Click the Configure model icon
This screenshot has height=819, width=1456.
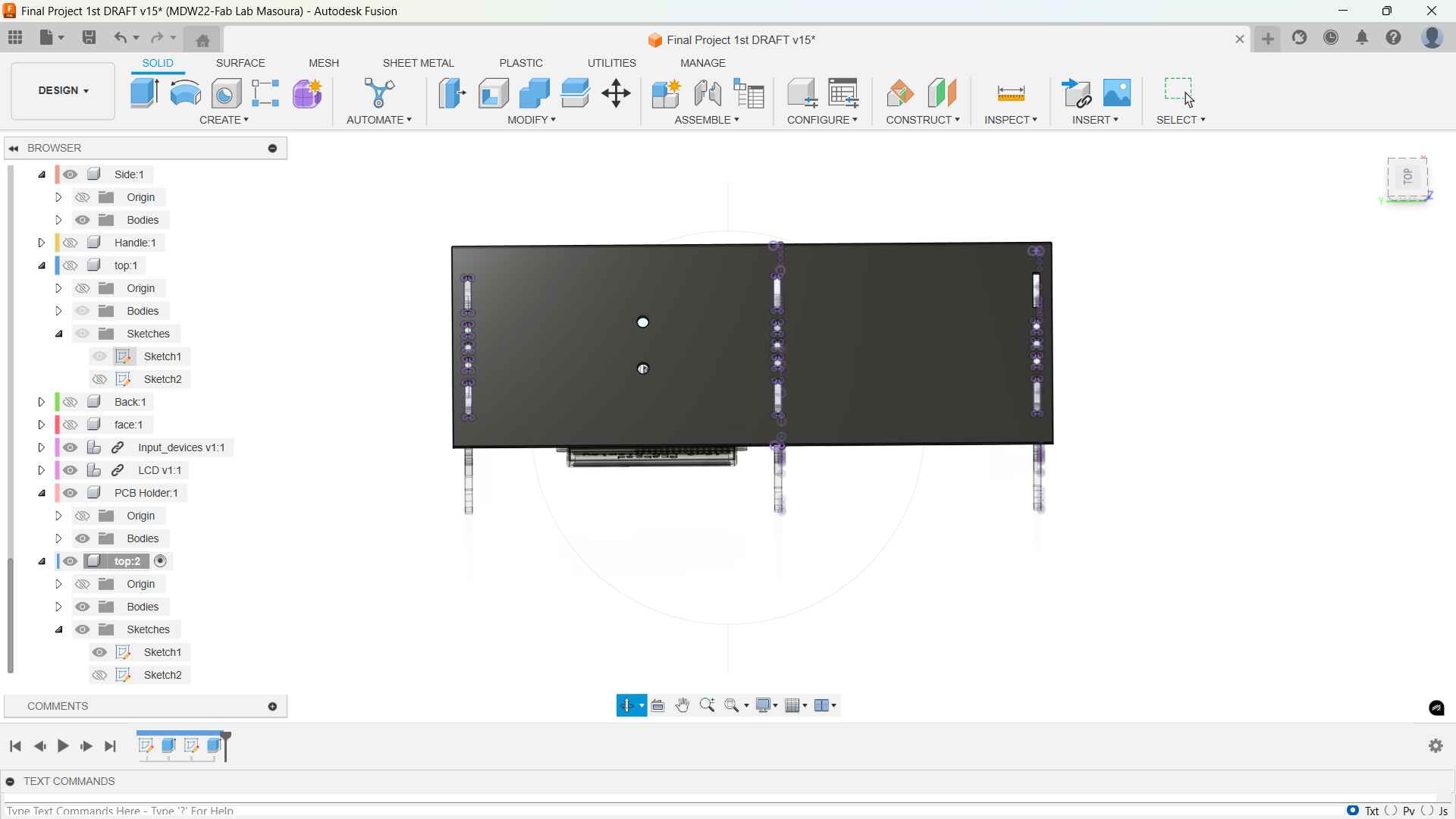coord(802,93)
